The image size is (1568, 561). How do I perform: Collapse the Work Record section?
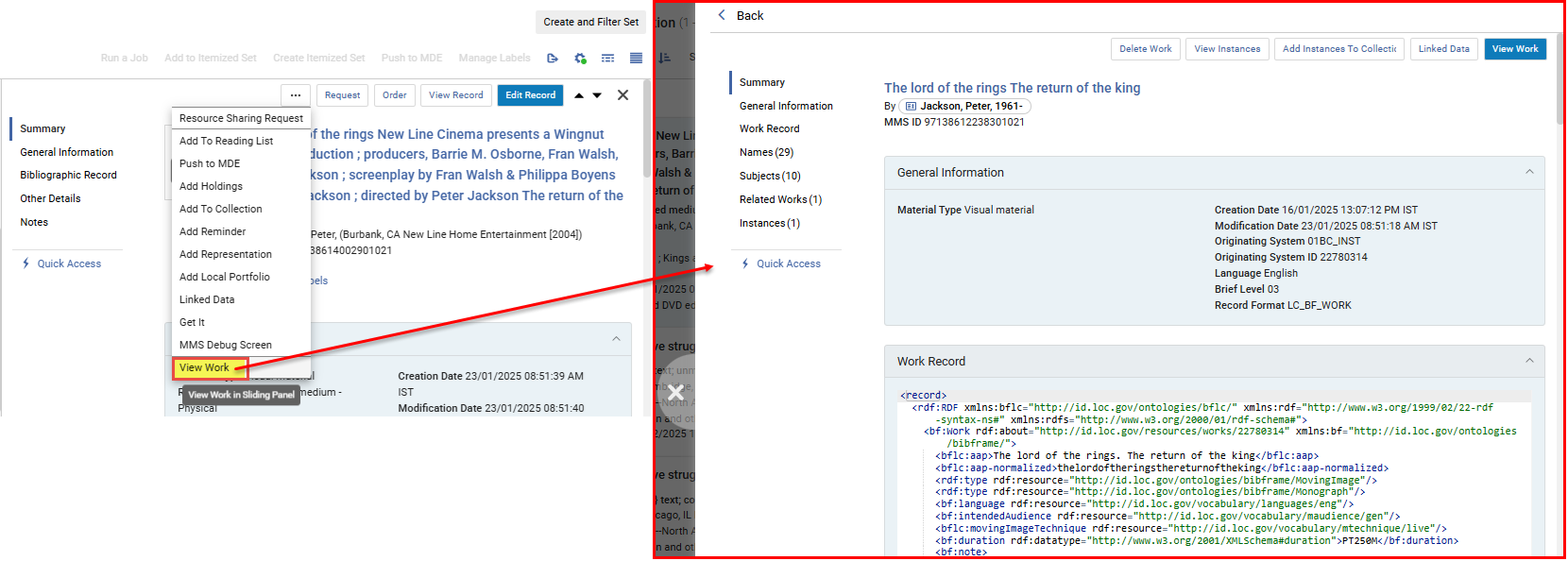click(x=1529, y=361)
